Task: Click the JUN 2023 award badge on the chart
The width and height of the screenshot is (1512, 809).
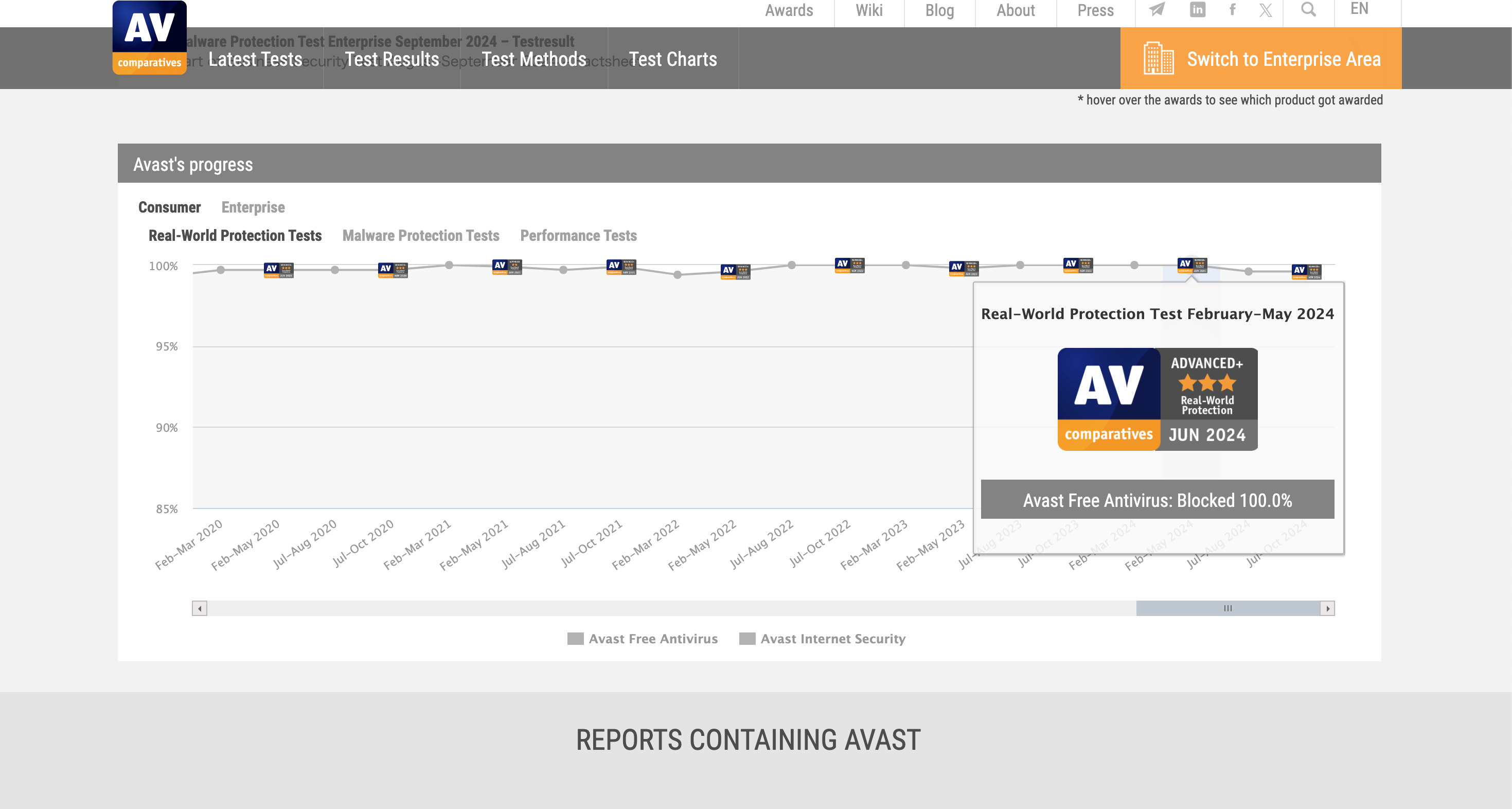Action: tap(964, 268)
